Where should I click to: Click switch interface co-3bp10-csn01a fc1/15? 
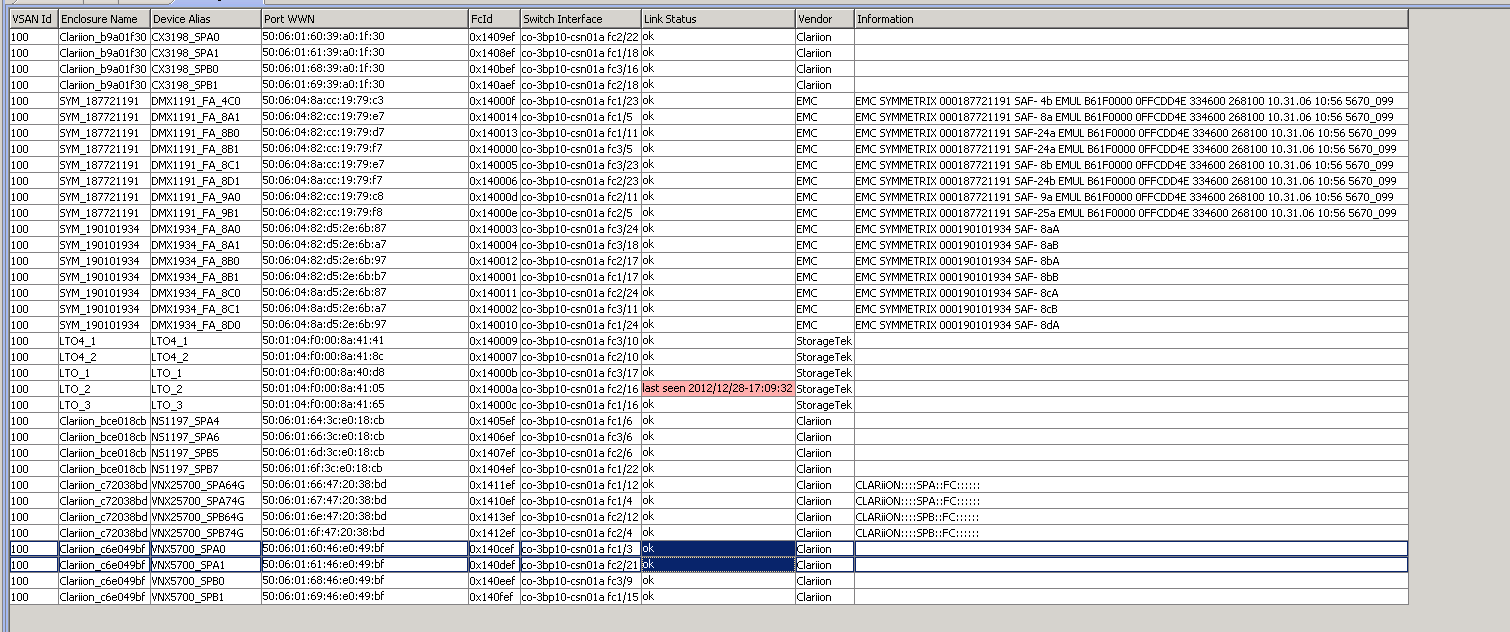click(580, 597)
